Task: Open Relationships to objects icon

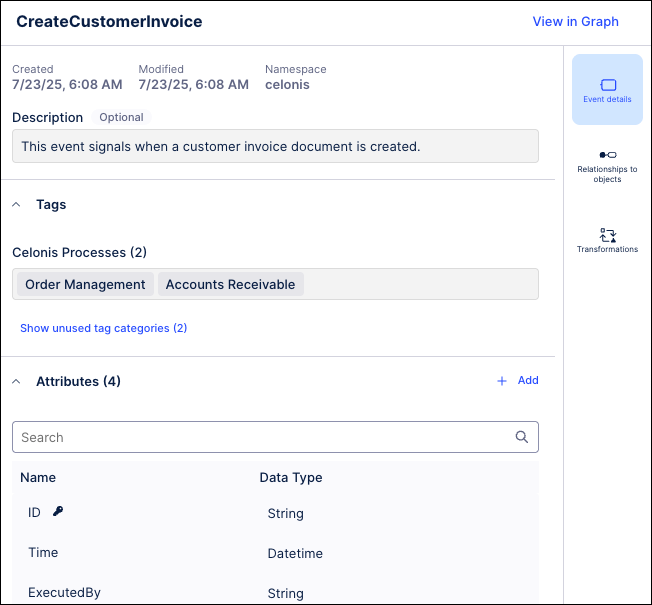Action: coord(607,155)
